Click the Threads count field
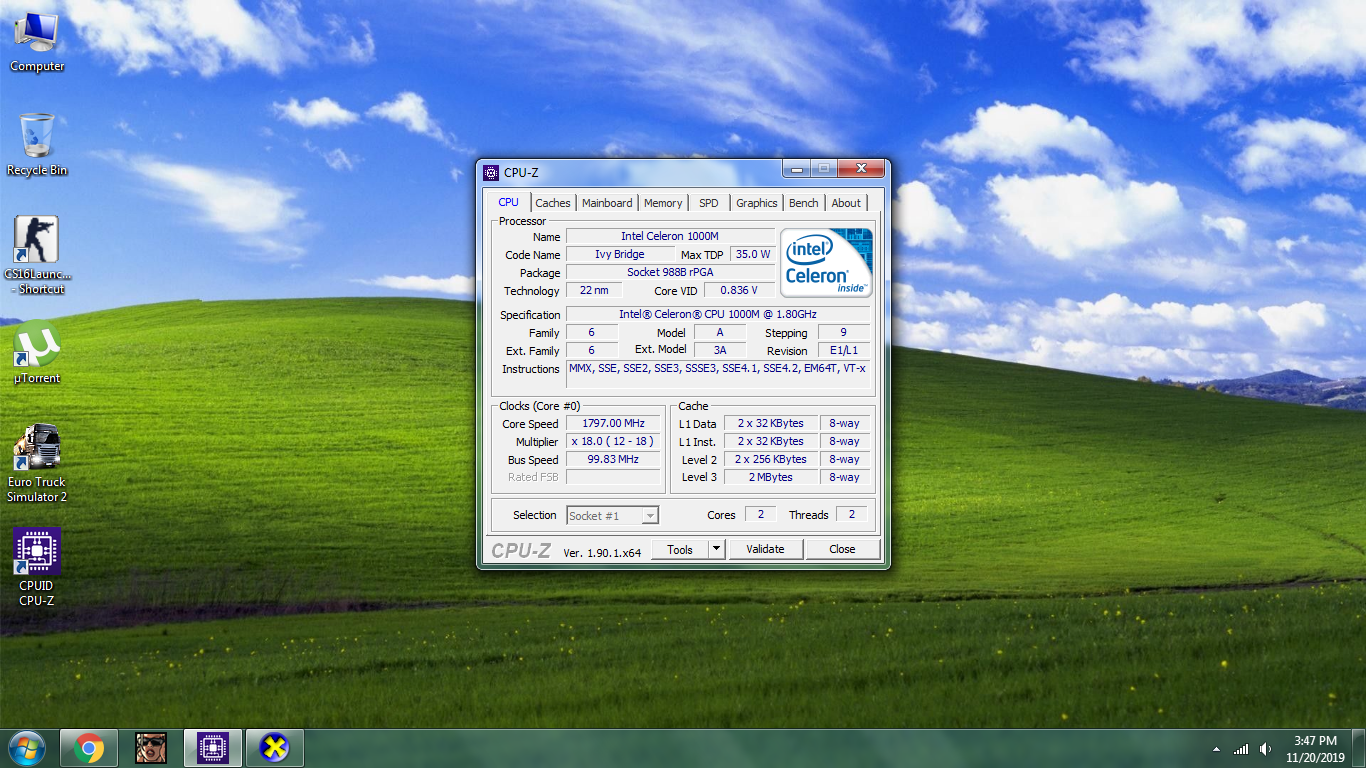Screen dimensions: 1366x768 [852, 514]
